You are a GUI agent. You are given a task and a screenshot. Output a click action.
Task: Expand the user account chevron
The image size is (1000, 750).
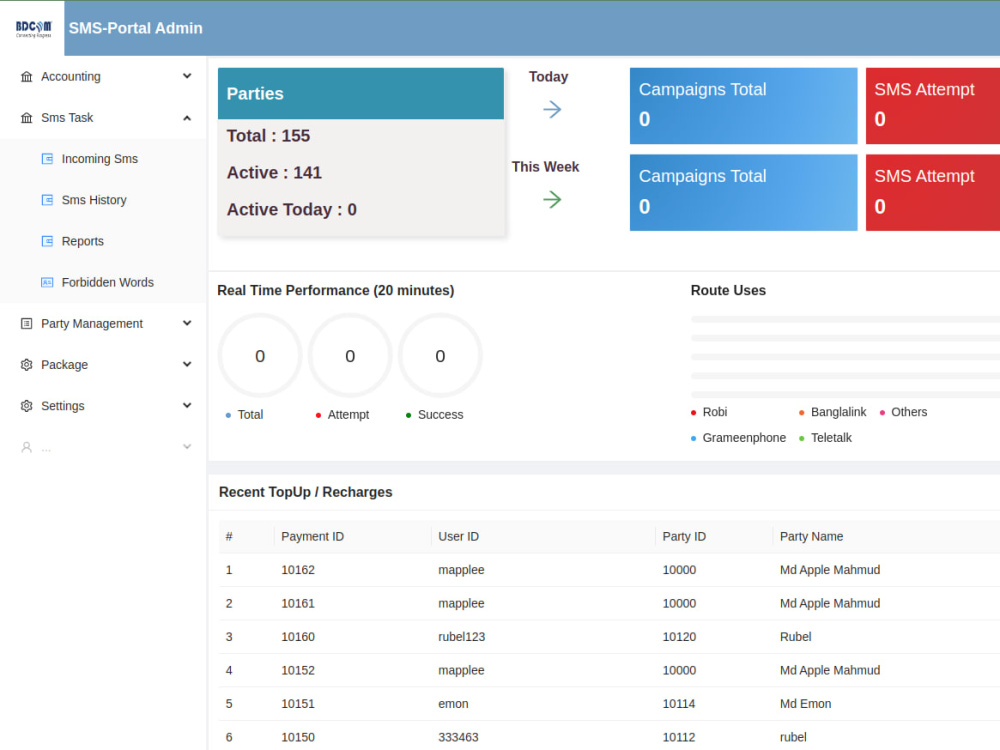[x=187, y=446]
